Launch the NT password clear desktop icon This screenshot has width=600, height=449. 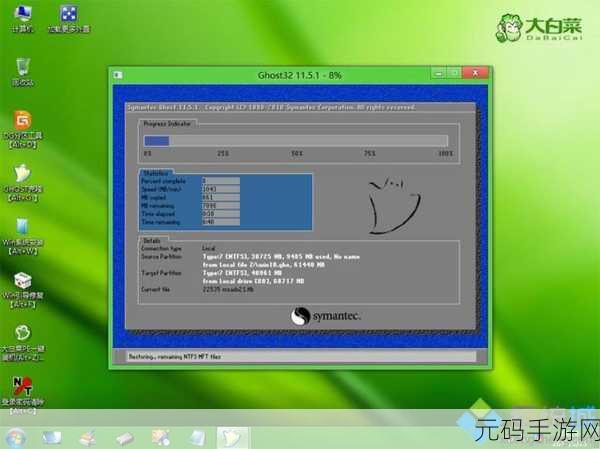(23, 396)
